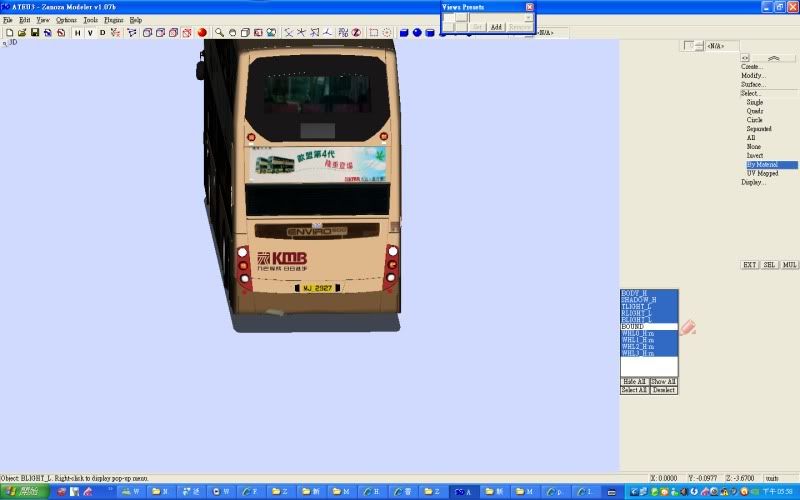Click Select All objects button
This screenshot has height=500, width=800.
634,390
